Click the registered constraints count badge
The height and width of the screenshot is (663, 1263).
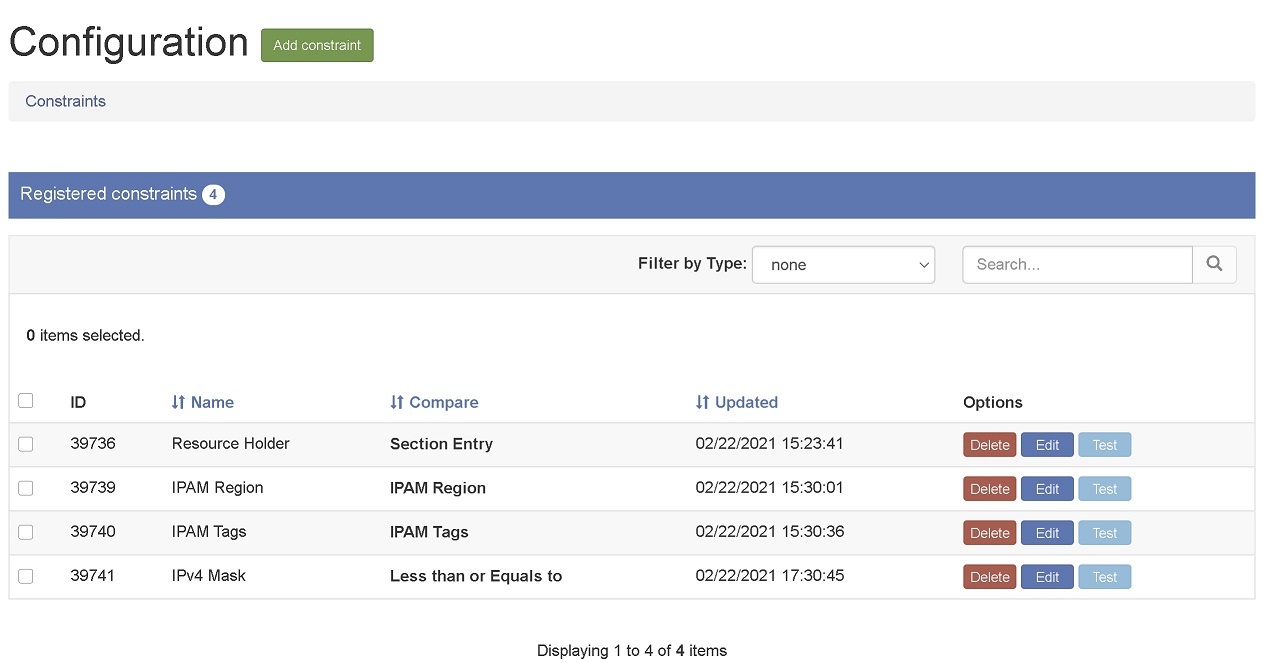tap(213, 194)
